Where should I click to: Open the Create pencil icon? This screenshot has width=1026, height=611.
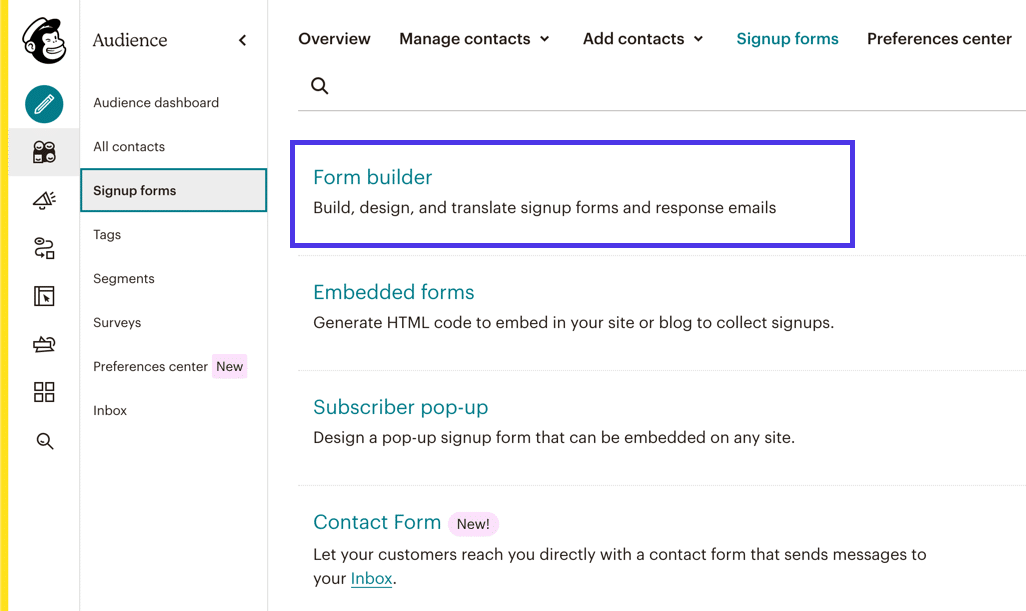(x=44, y=104)
